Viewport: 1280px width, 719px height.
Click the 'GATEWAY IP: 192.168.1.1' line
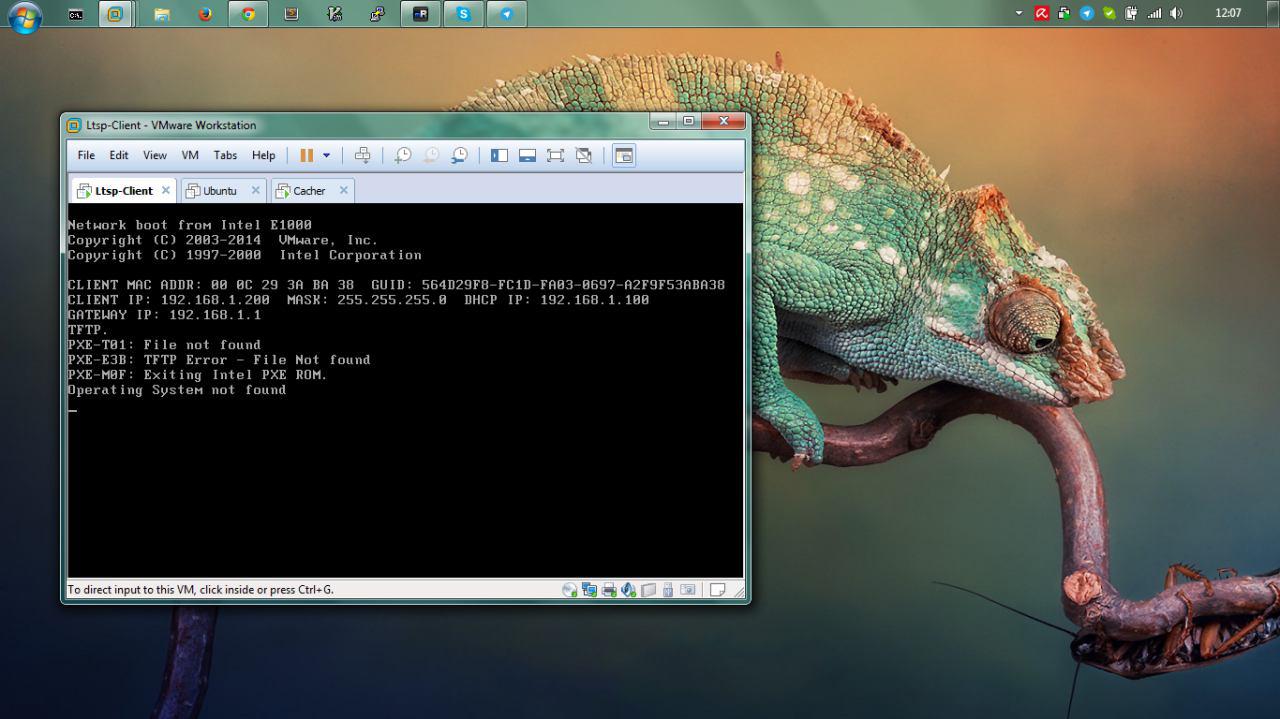tap(164, 315)
